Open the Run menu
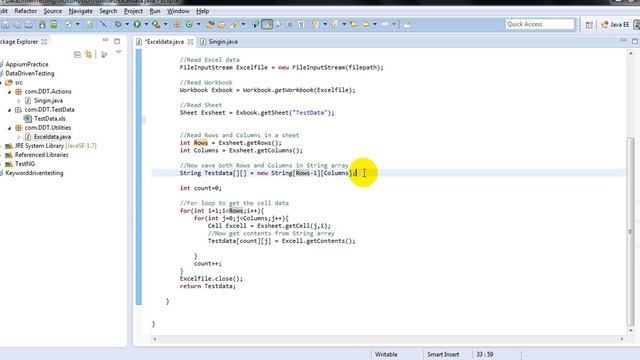640x360 pixels. [x=155, y=11]
